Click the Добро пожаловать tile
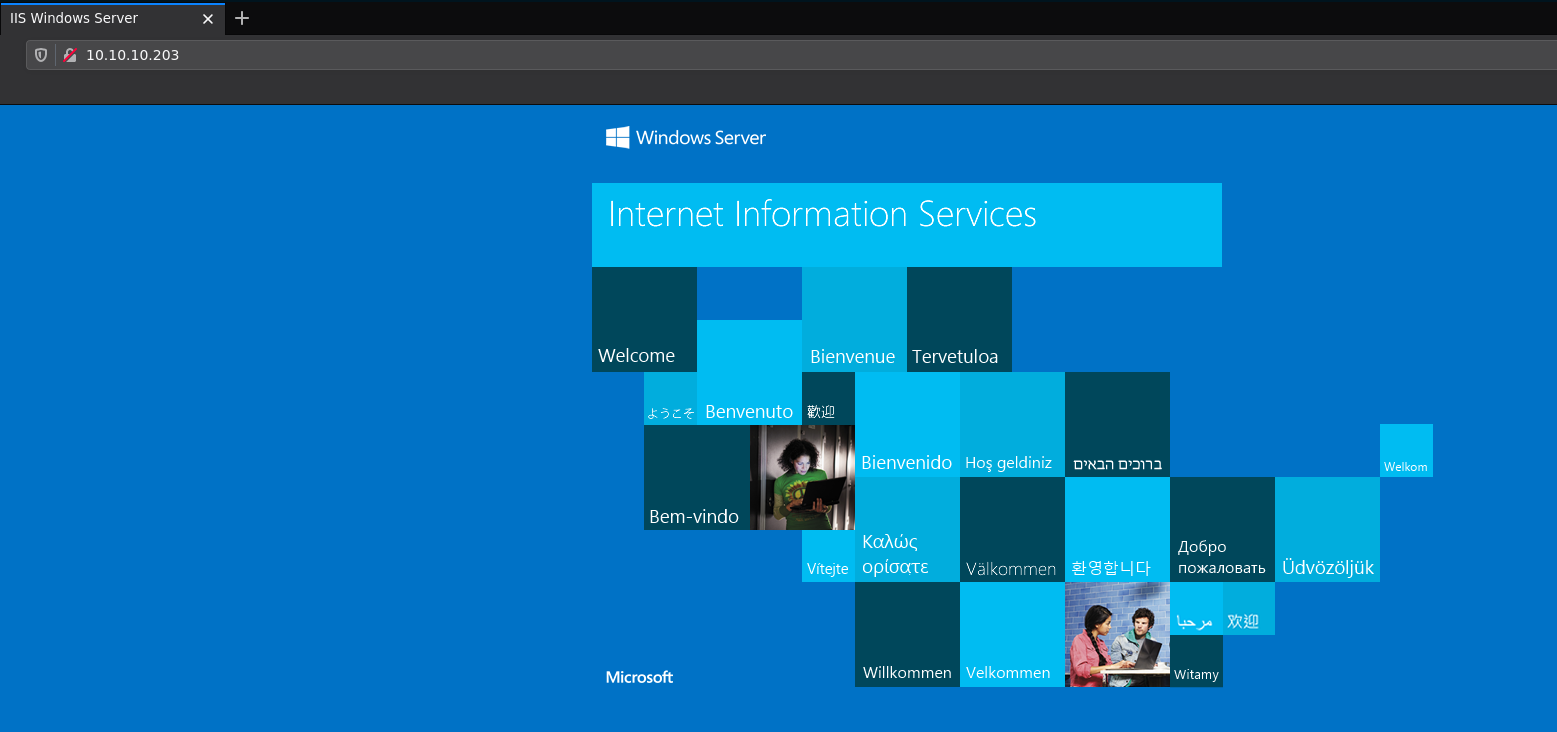1557x732 pixels. [1222, 529]
